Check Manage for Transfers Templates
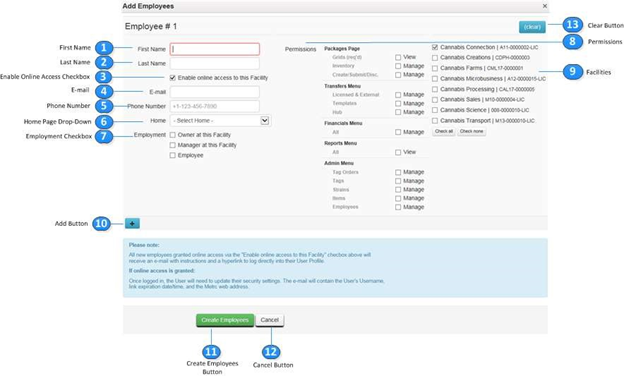 pos(398,103)
